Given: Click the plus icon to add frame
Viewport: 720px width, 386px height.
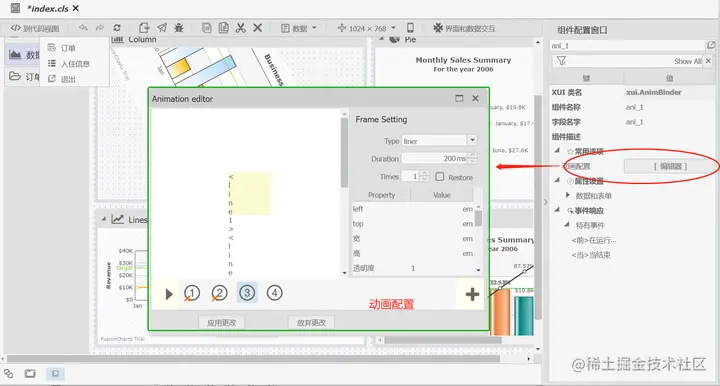Looking at the screenshot, I should tap(472, 294).
